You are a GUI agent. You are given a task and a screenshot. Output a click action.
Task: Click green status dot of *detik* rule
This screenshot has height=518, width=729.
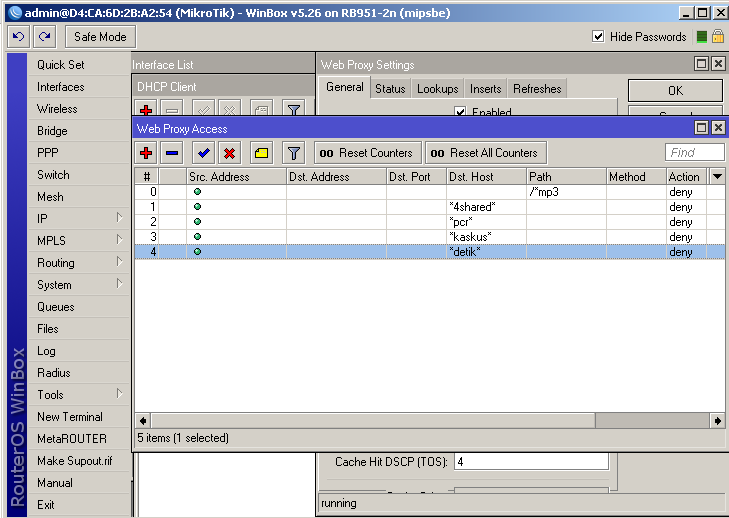198,251
